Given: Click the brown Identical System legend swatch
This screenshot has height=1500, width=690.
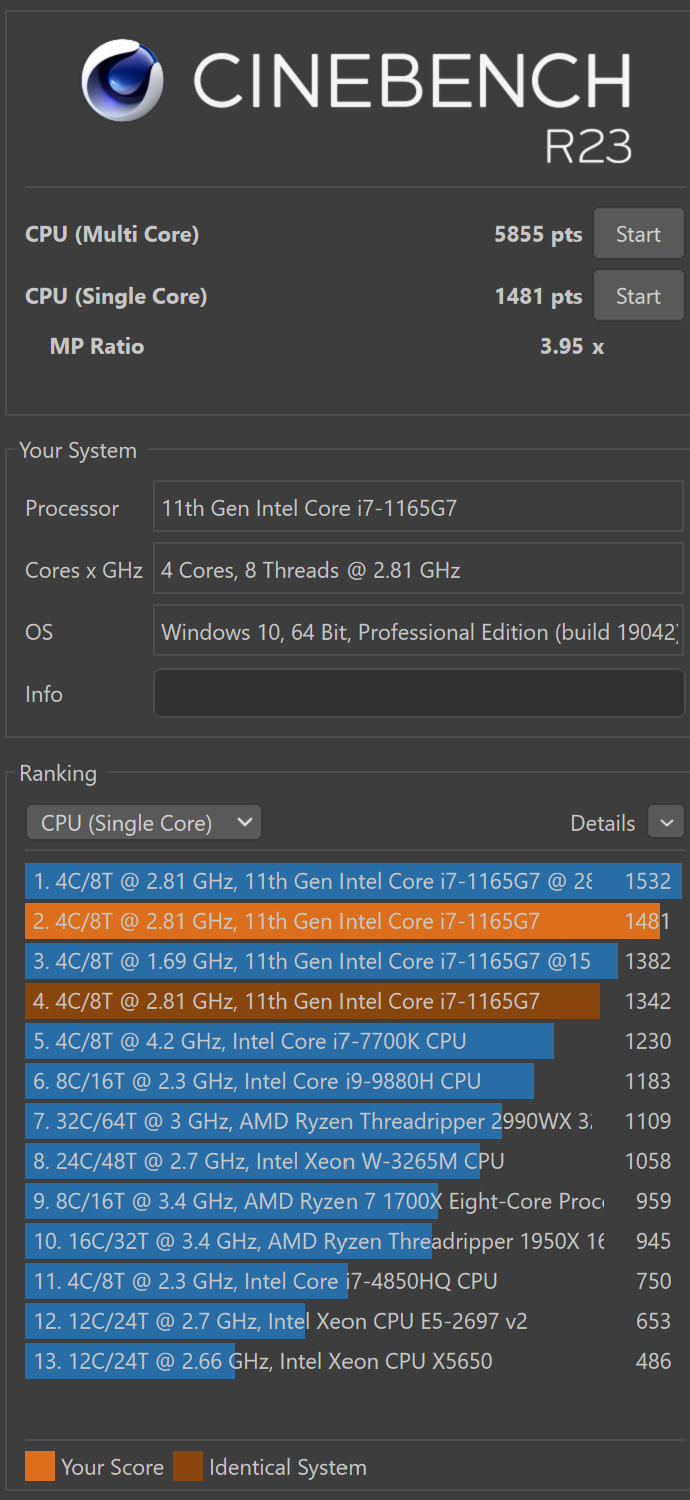Looking at the screenshot, I should [188, 1467].
